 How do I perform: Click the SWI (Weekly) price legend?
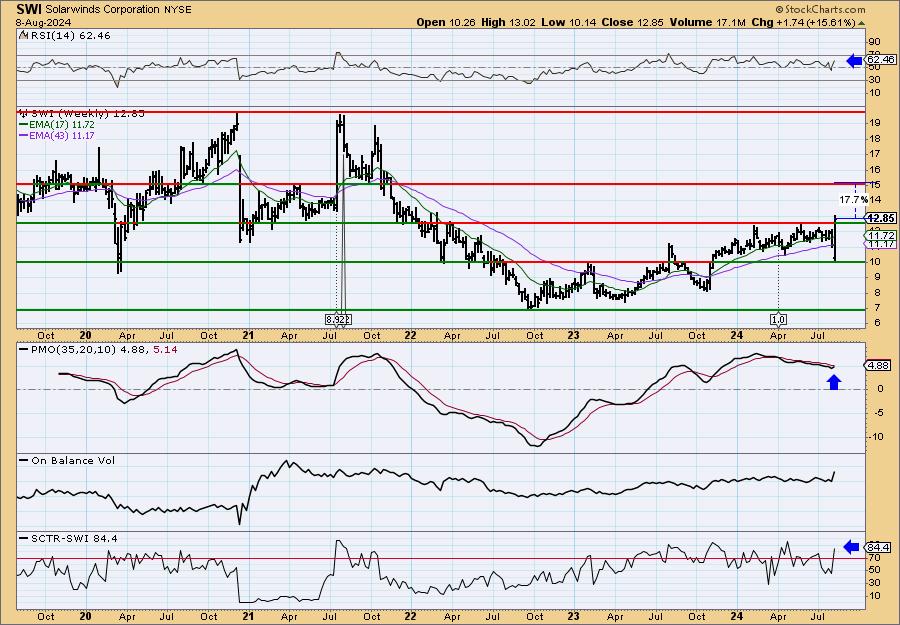(x=82, y=114)
